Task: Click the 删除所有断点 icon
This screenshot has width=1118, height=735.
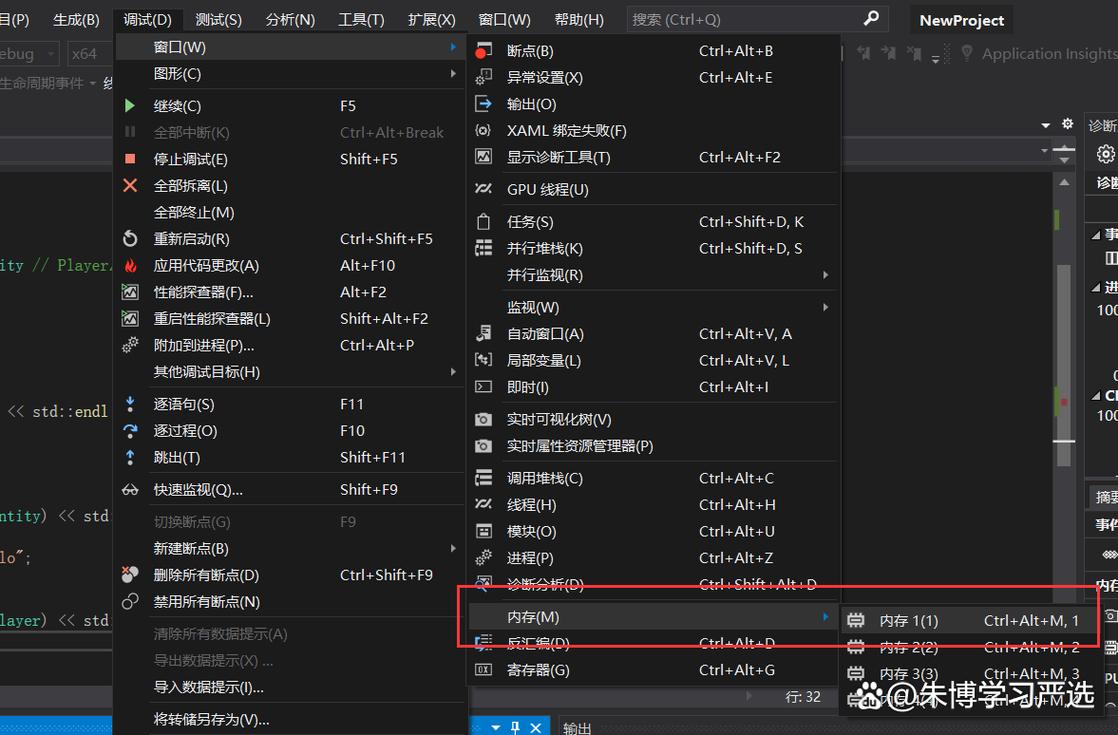Action: 130,575
